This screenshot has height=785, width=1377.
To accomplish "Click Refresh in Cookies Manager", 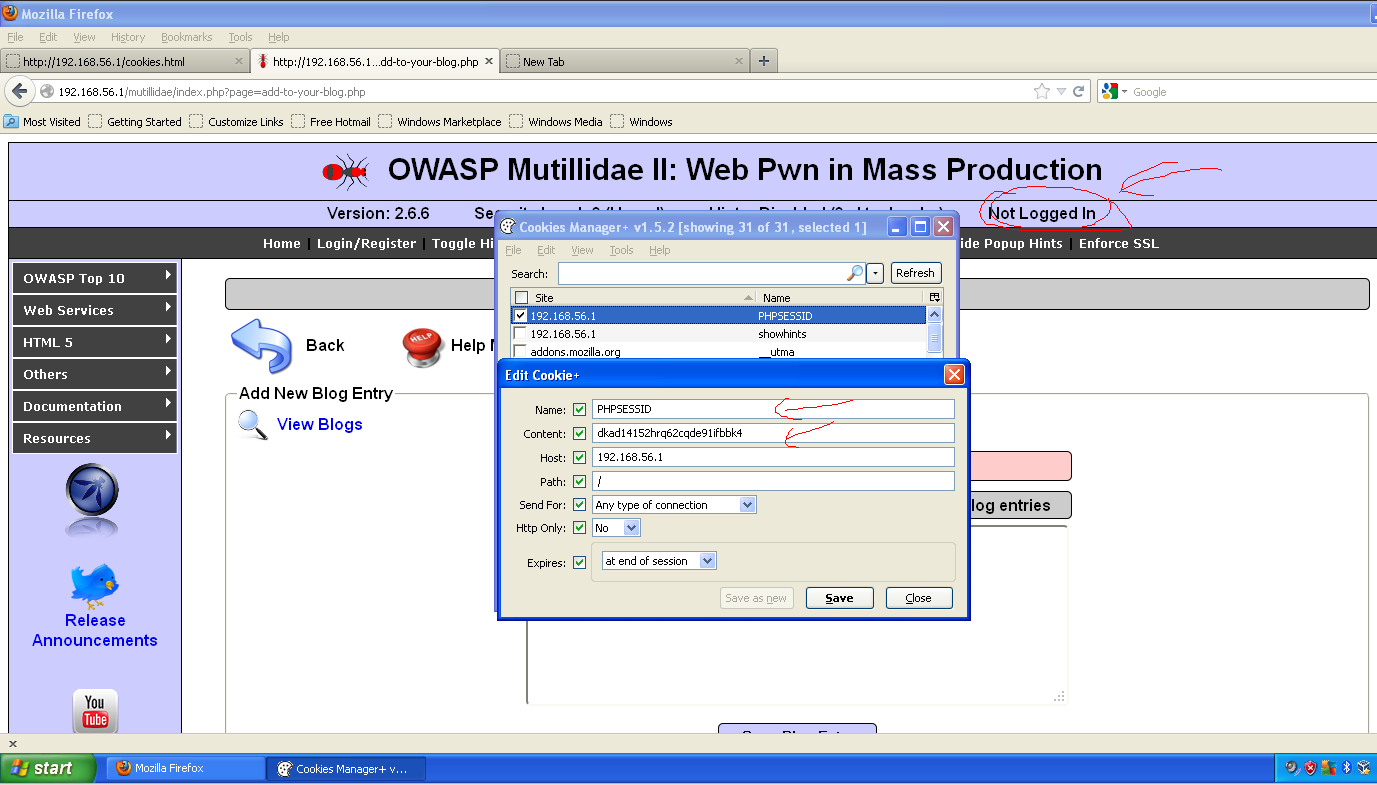I will coord(915,273).
